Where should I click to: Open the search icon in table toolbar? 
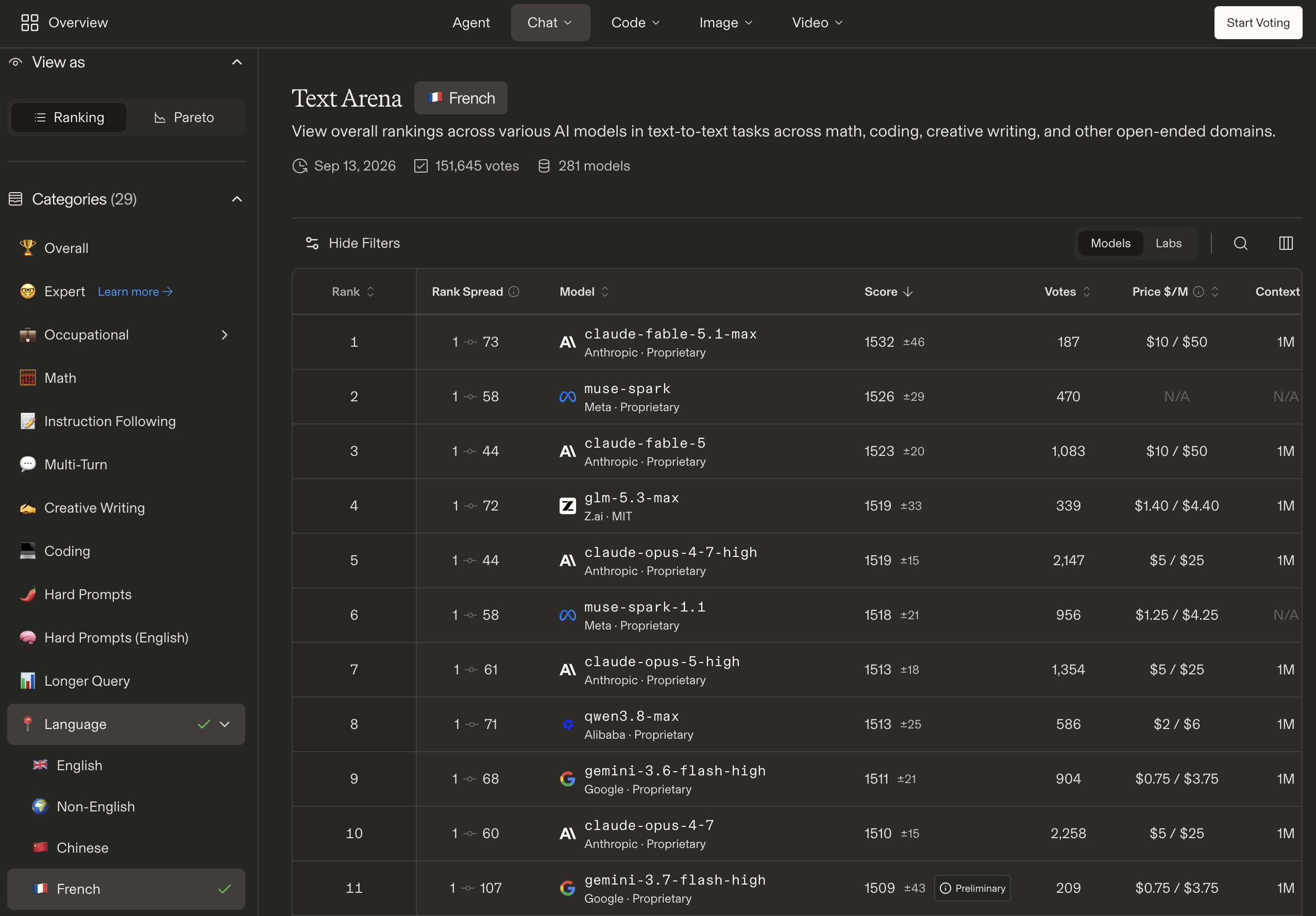(x=1240, y=243)
